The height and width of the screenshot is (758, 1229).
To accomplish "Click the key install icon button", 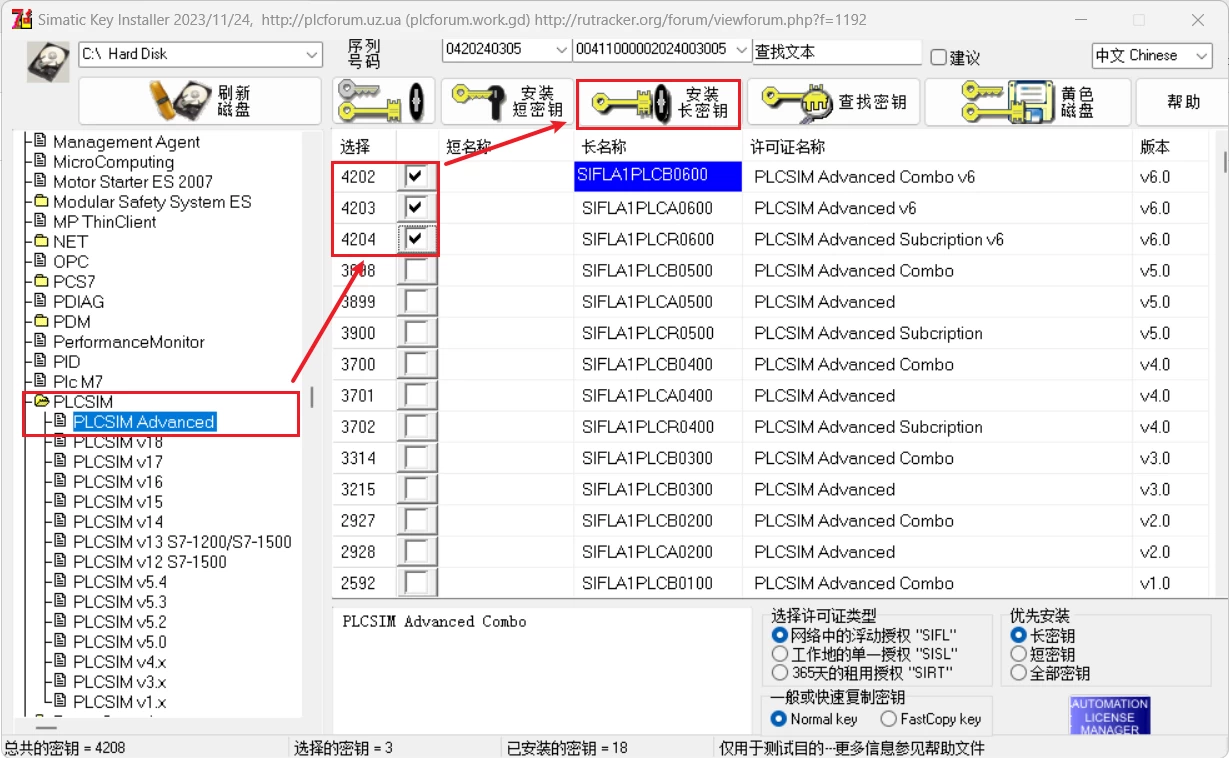I will click(383, 101).
